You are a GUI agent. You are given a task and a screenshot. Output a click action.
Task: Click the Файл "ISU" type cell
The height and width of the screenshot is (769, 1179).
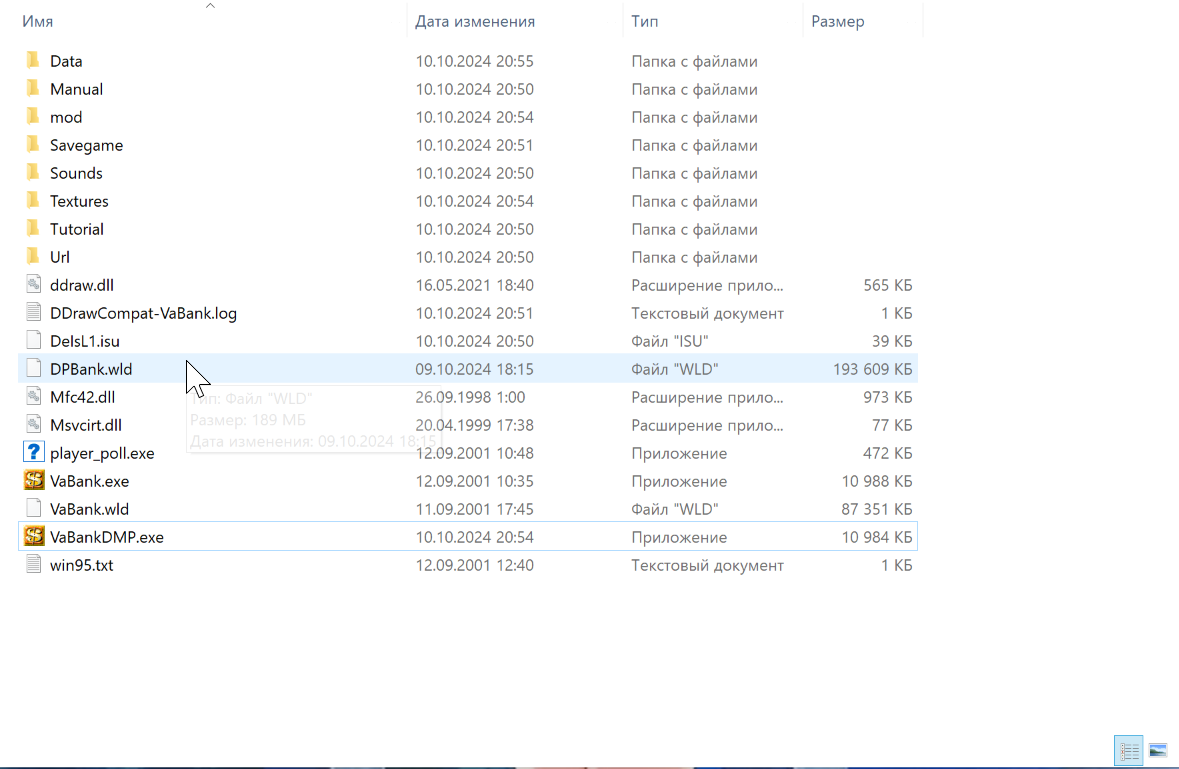tap(670, 341)
